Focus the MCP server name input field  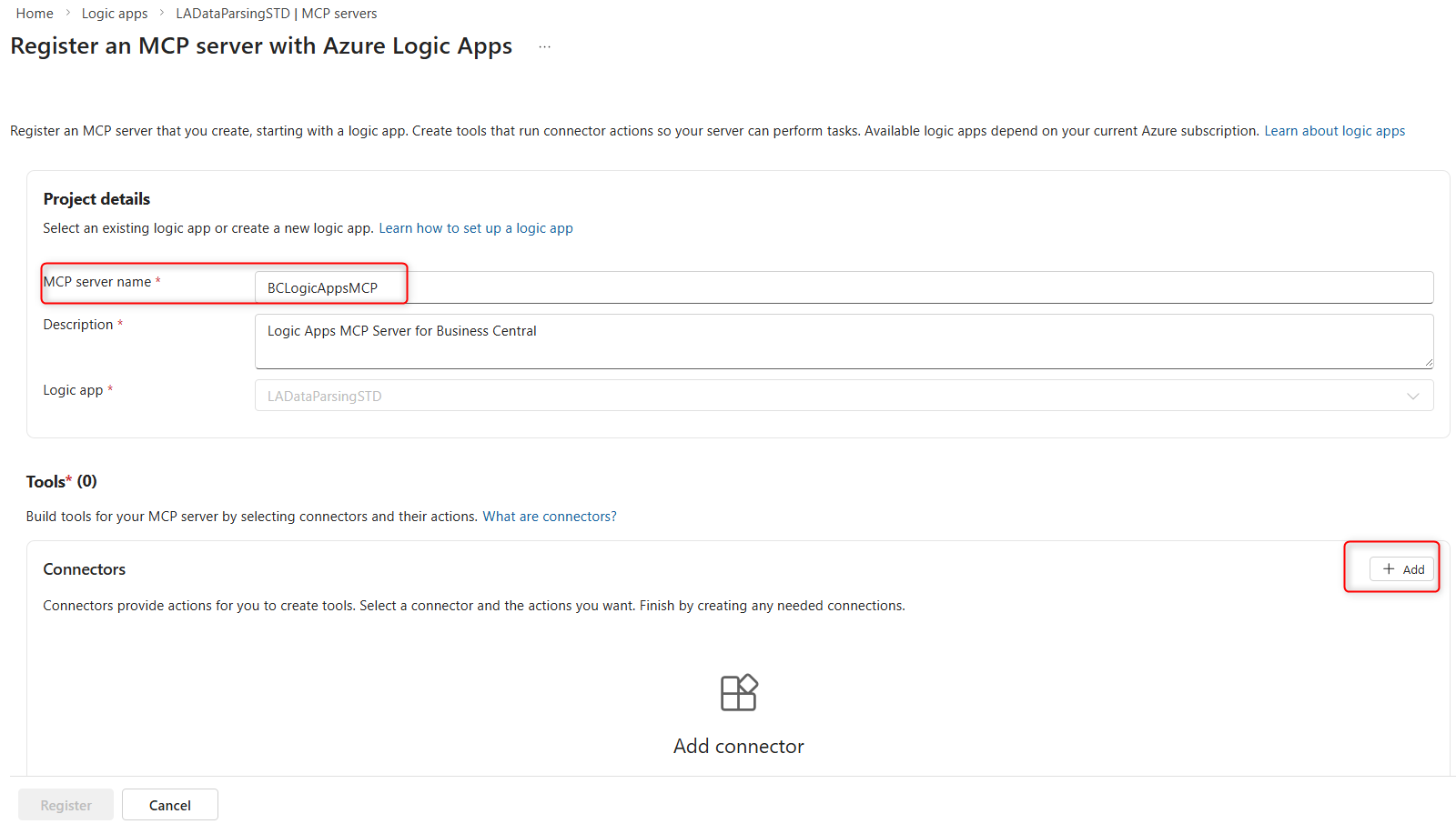point(843,288)
